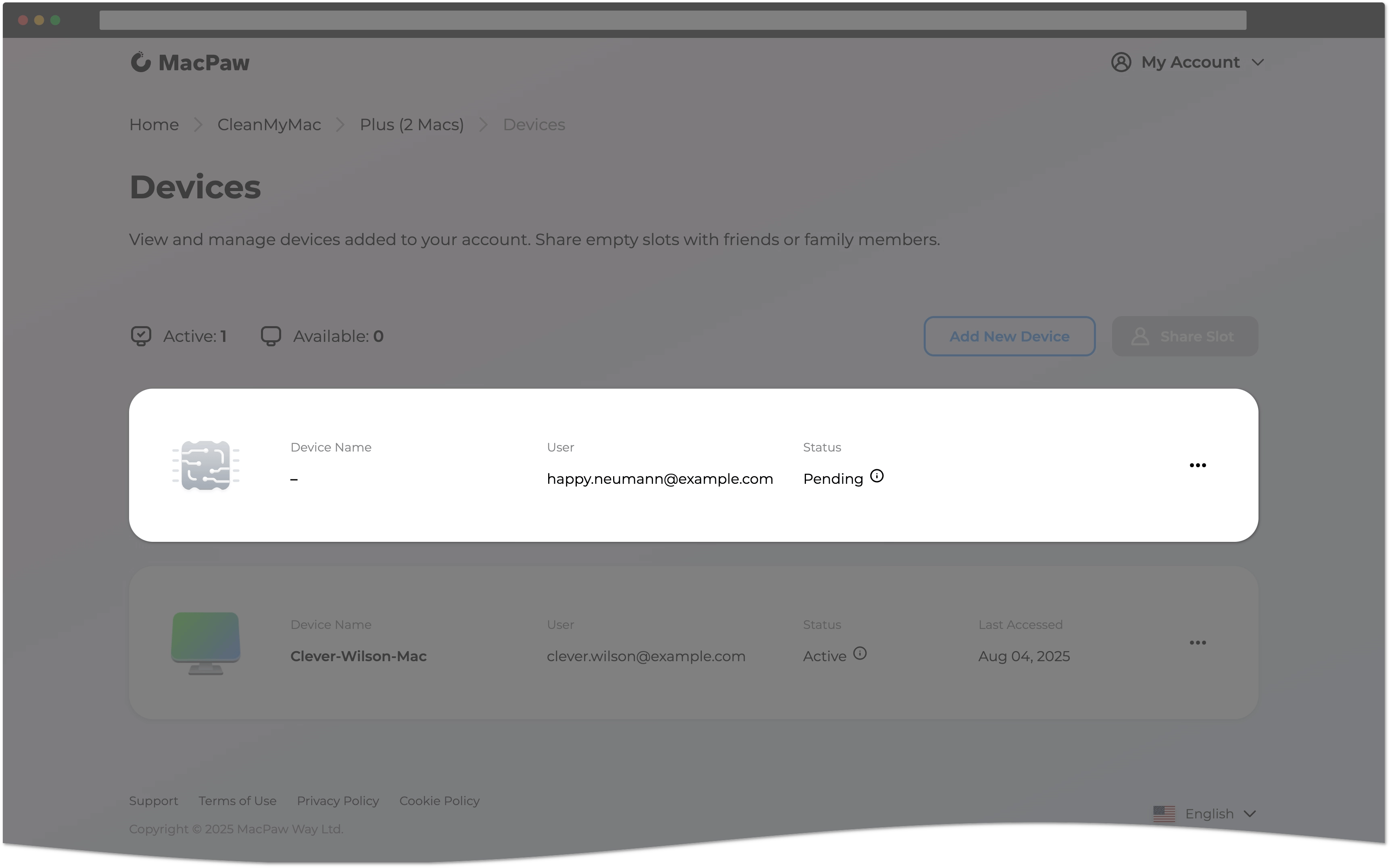
Task: Open the My Account menu
Action: [x=1187, y=62]
